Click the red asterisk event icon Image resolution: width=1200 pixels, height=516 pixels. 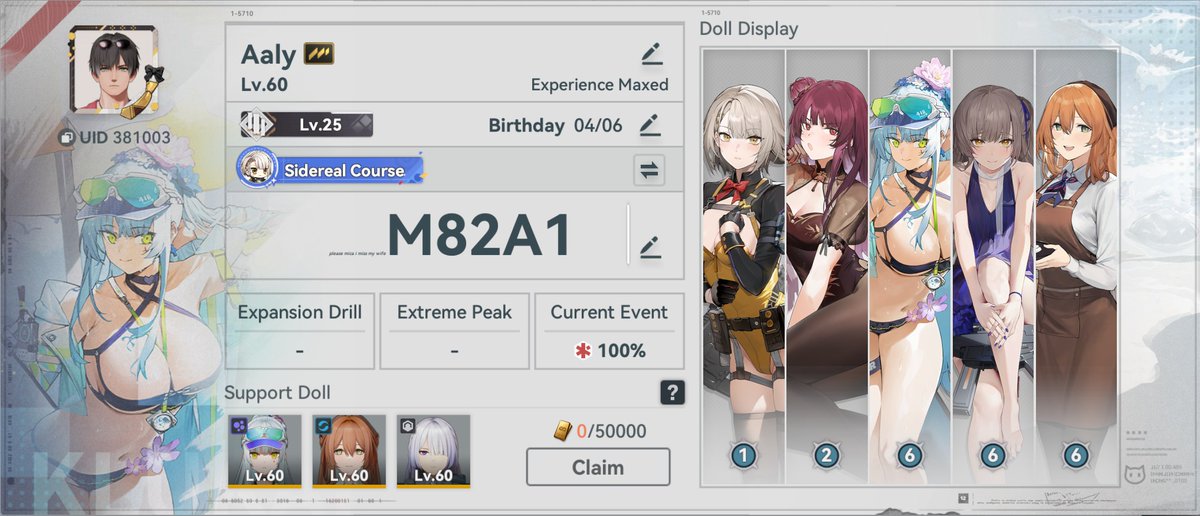point(585,350)
